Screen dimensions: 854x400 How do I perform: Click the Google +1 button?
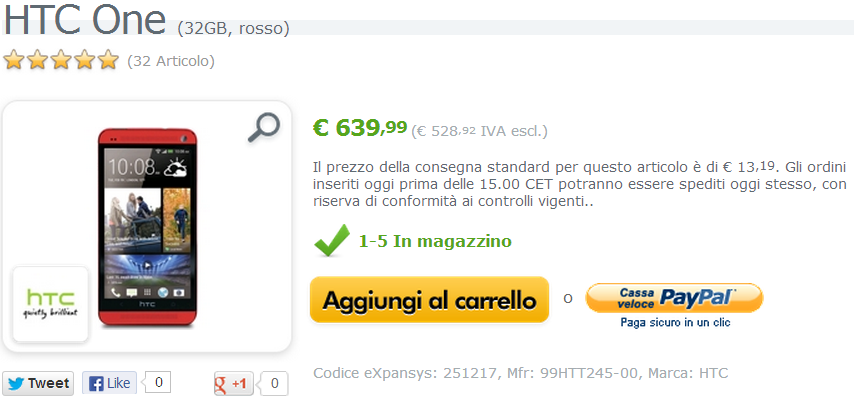coord(233,384)
